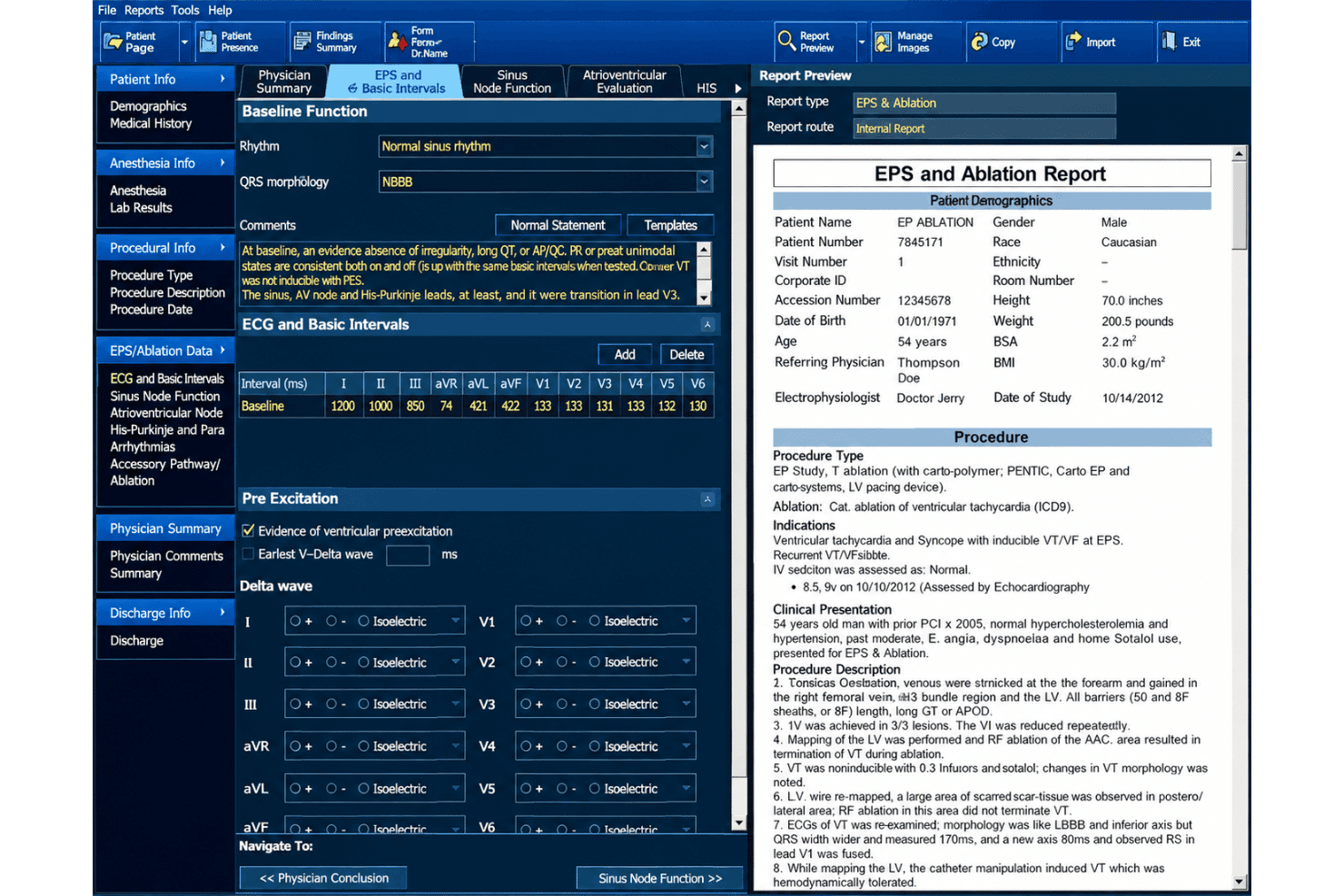The image size is (1344, 896).
Task: Open the QRS morphology dropdown
Action: (x=704, y=182)
